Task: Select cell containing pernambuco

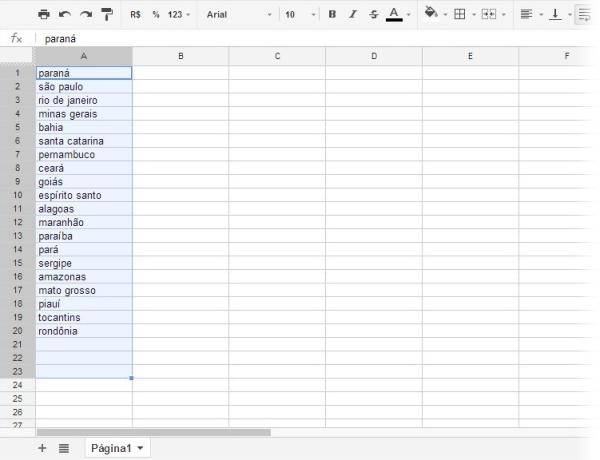Action: coord(84,155)
